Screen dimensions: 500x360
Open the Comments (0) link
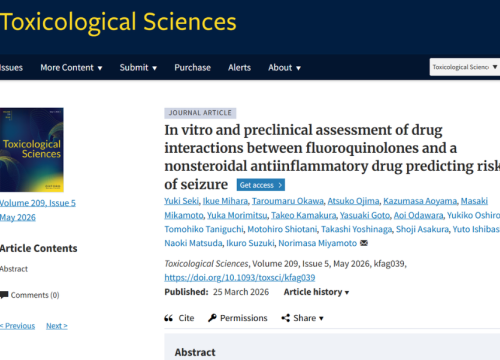tap(35, 295)
